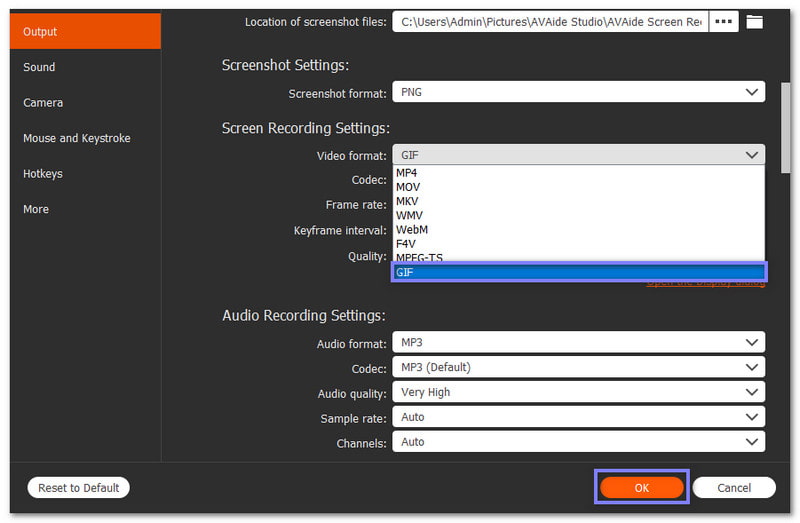Switch to the Sound settings tab
Image resolution: width=800 pixels, height=523 pixels.
point(40,67)
